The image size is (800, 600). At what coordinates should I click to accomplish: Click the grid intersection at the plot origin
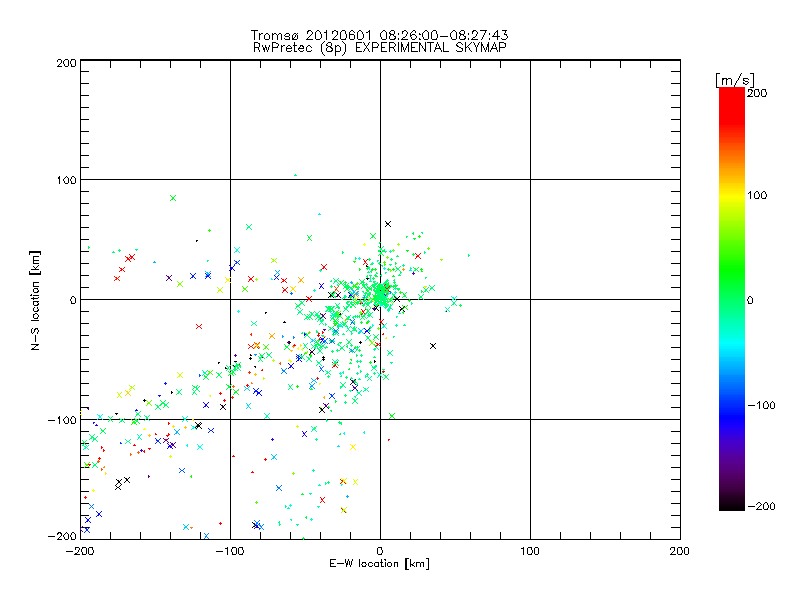click(380, 299)
